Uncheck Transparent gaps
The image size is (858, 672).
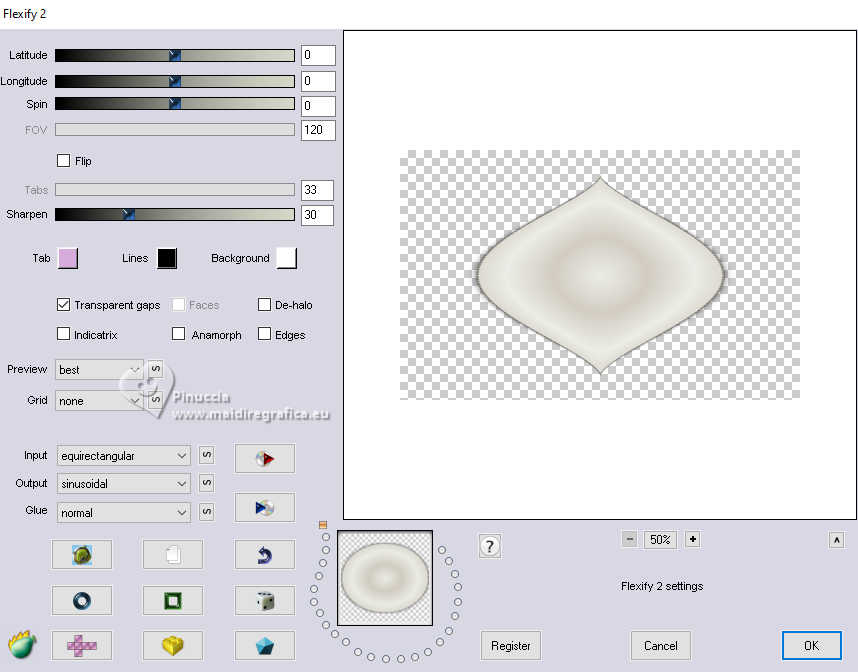pyautogui.click(x=63, y=304)
